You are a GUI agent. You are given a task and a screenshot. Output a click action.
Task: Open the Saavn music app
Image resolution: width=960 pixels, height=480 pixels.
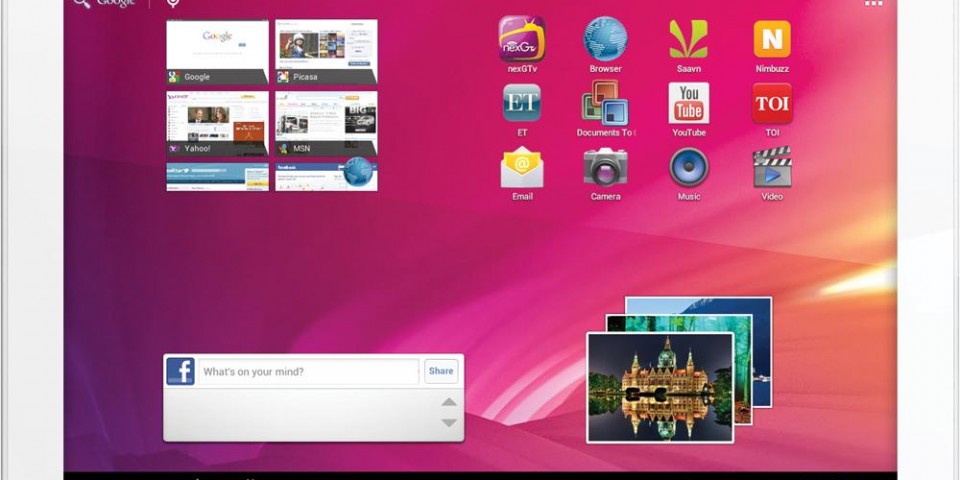688,40
